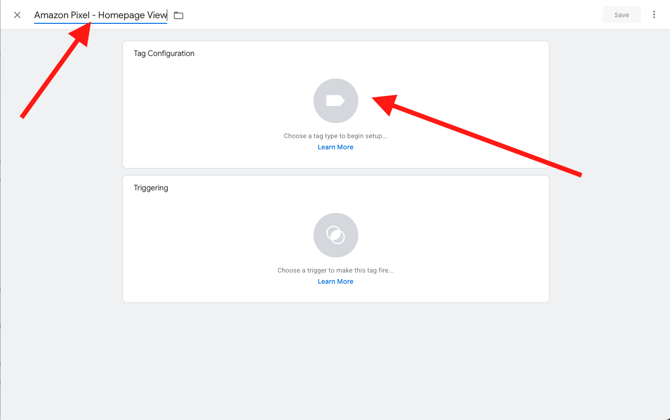Open the folder icon next to tag name
Viewport: 670px width, 420px height.
click(179, 15)
